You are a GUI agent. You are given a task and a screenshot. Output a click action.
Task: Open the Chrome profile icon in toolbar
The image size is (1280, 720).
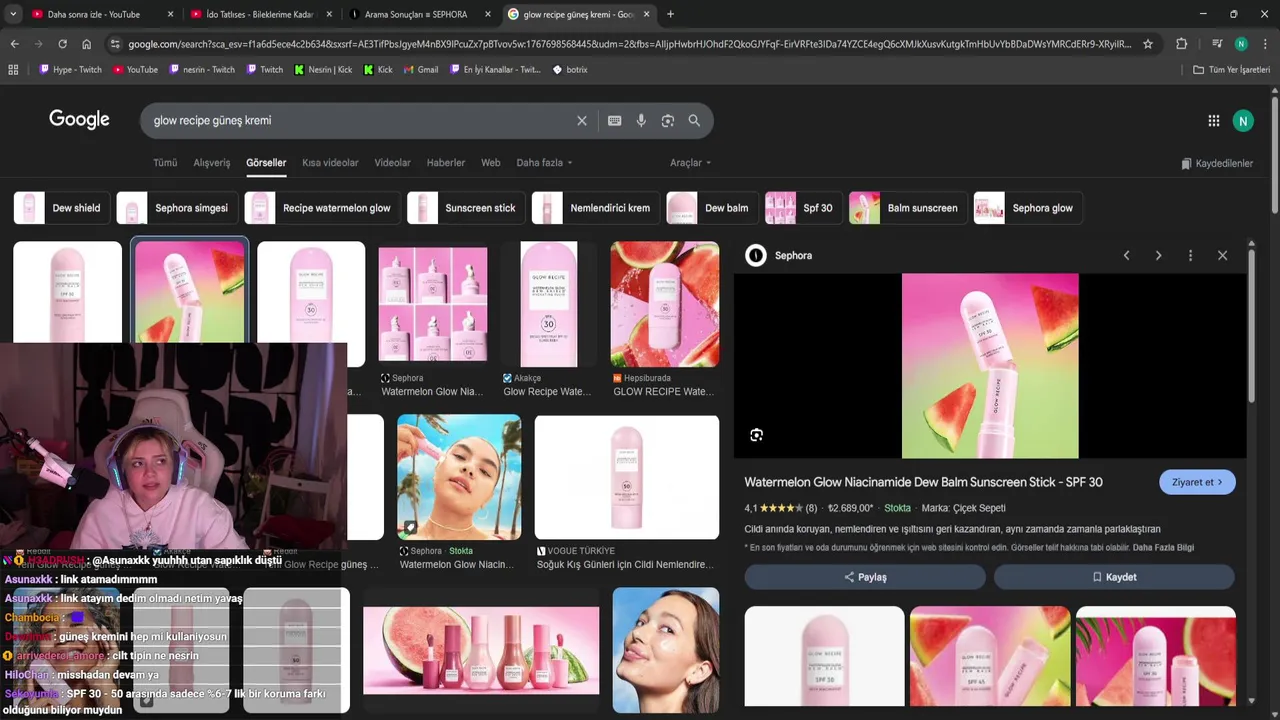[1241, 44]
